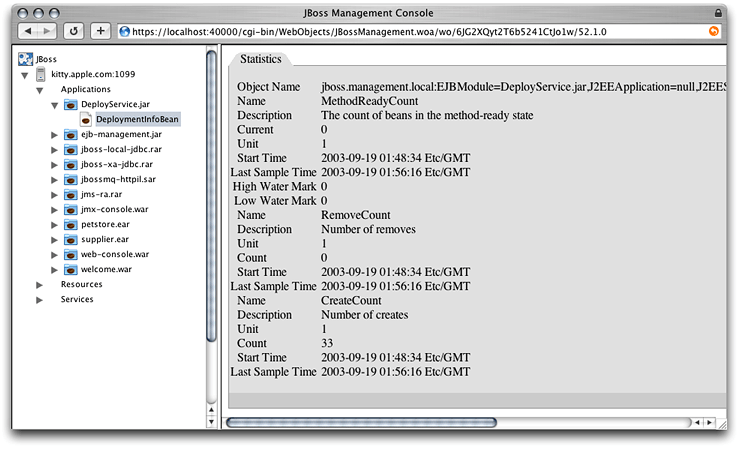Click the tree pane scroll up arrow
Screen dimensions: 740x449
point(211,410)
